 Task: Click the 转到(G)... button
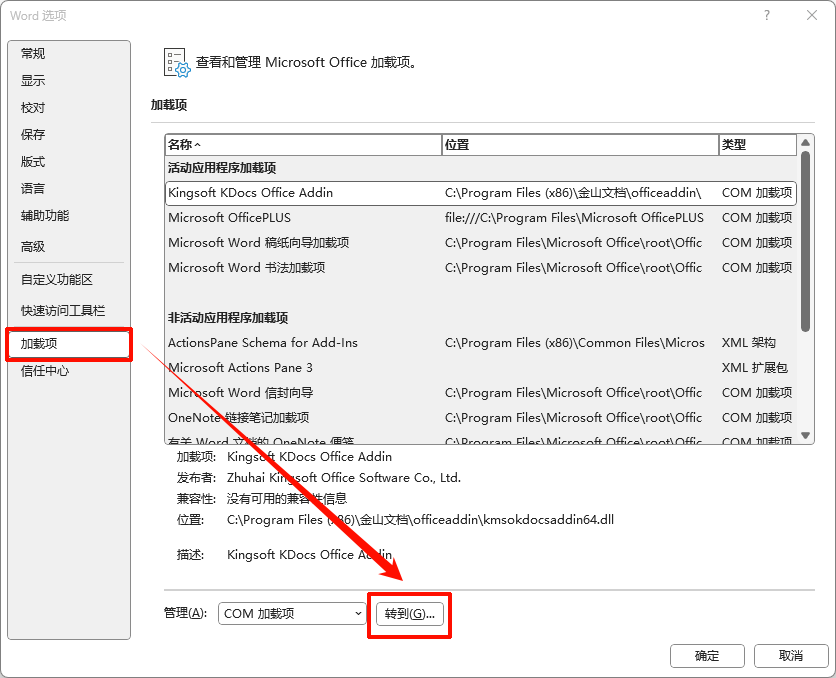[x=410, y=614]
